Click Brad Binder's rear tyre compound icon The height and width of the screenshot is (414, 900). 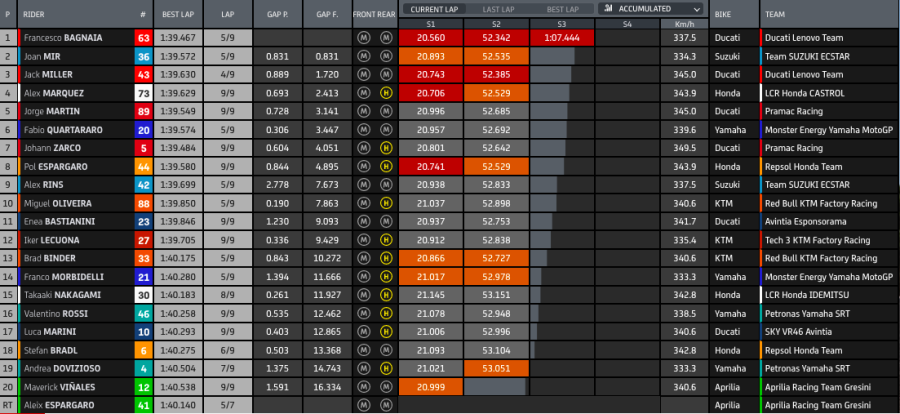click(x=384, y=258)
